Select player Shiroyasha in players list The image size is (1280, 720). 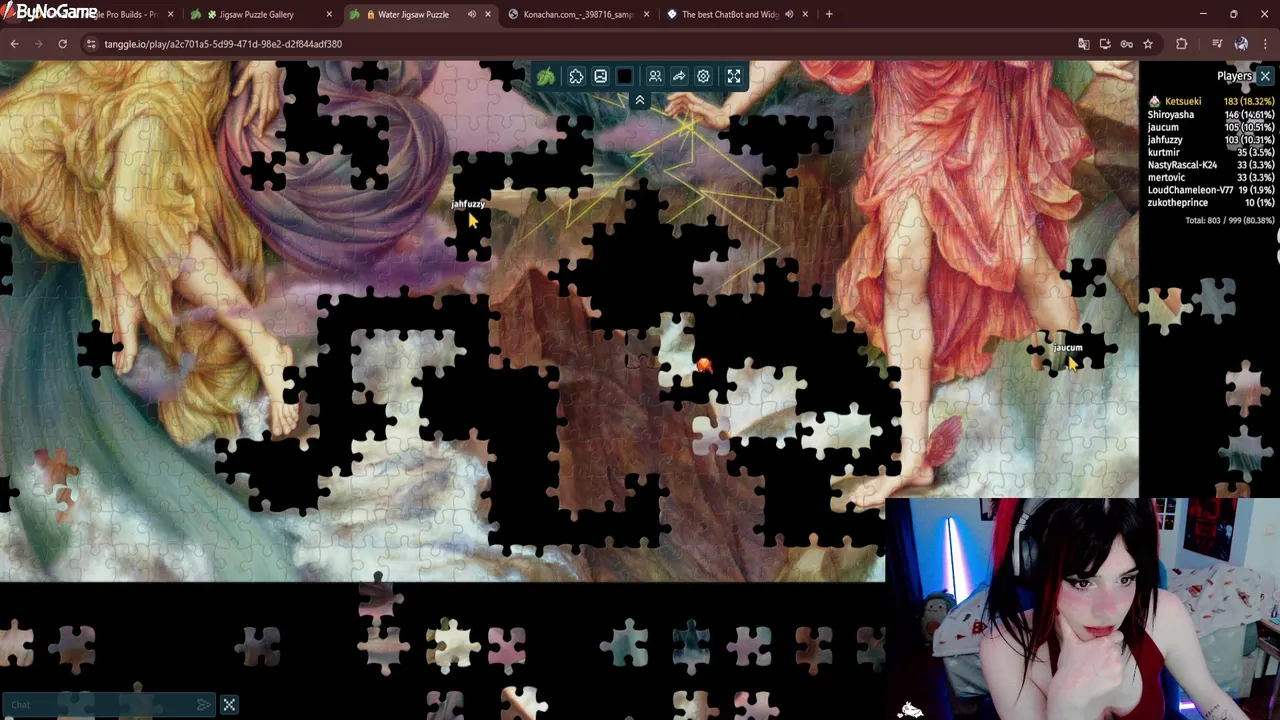pos(1170,115)
